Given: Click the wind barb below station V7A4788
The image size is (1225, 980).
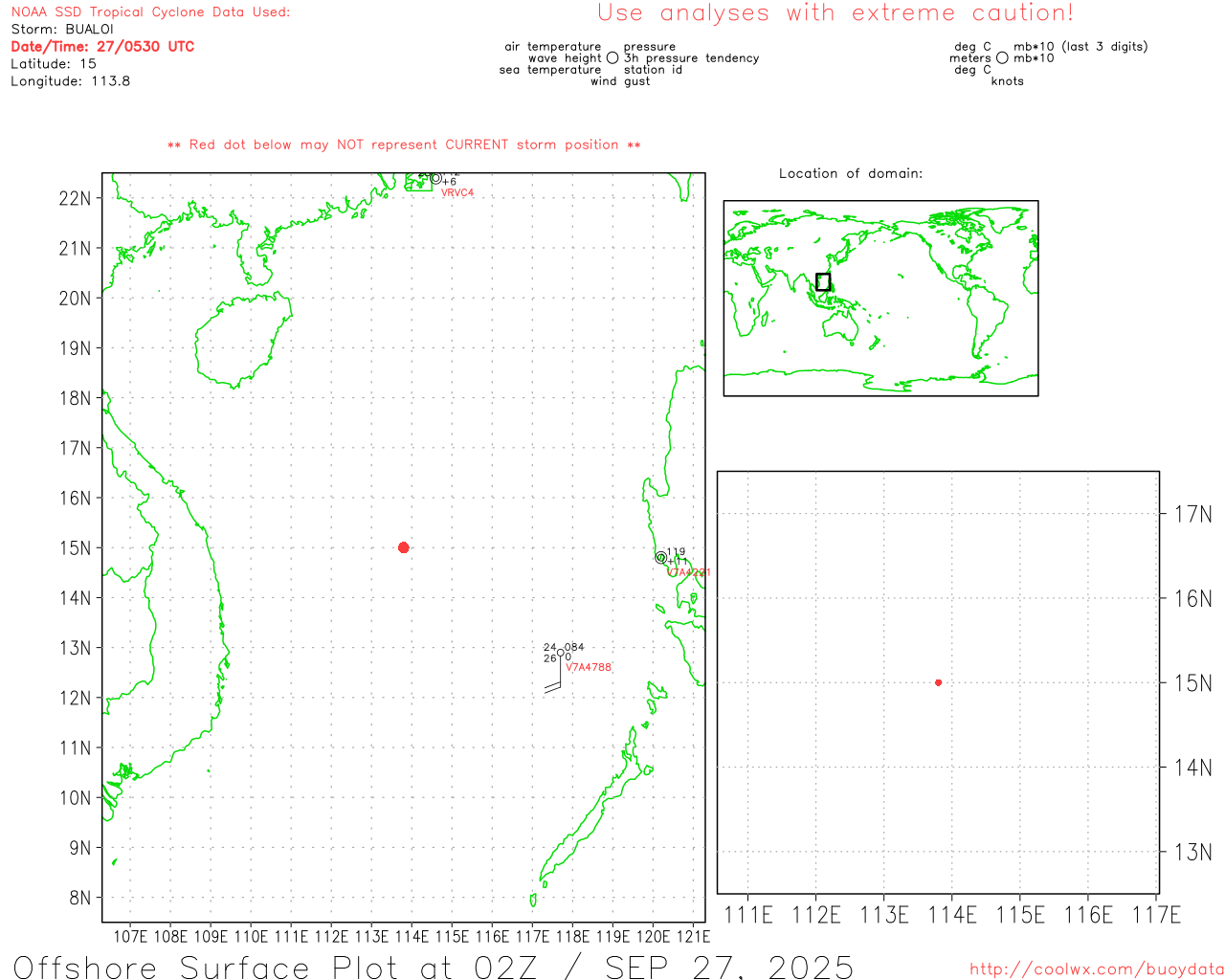Looking at the screenshot, I should [553, 676].
